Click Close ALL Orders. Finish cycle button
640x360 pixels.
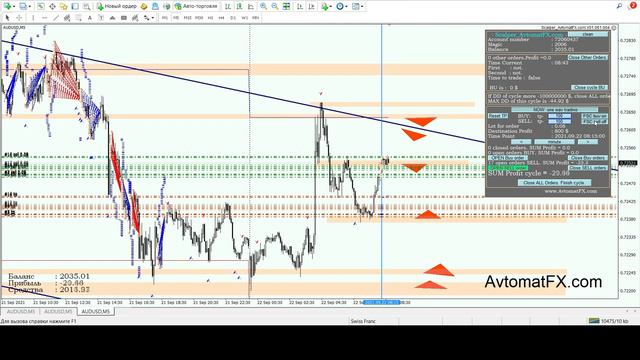(x=554, y=182)
